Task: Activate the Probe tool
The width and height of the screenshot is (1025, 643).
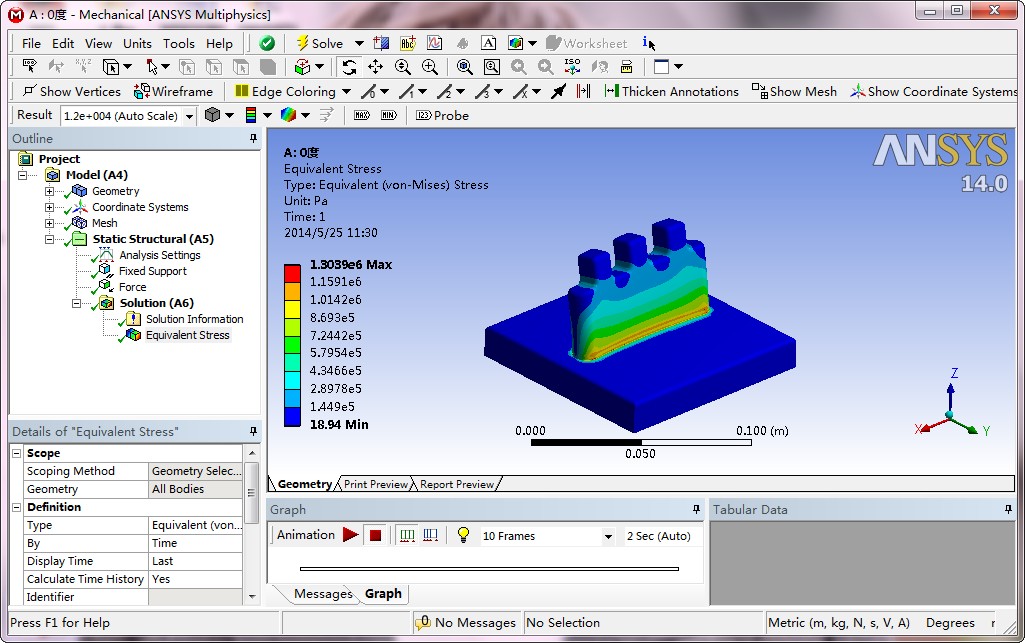Action: tap(443, 116)
